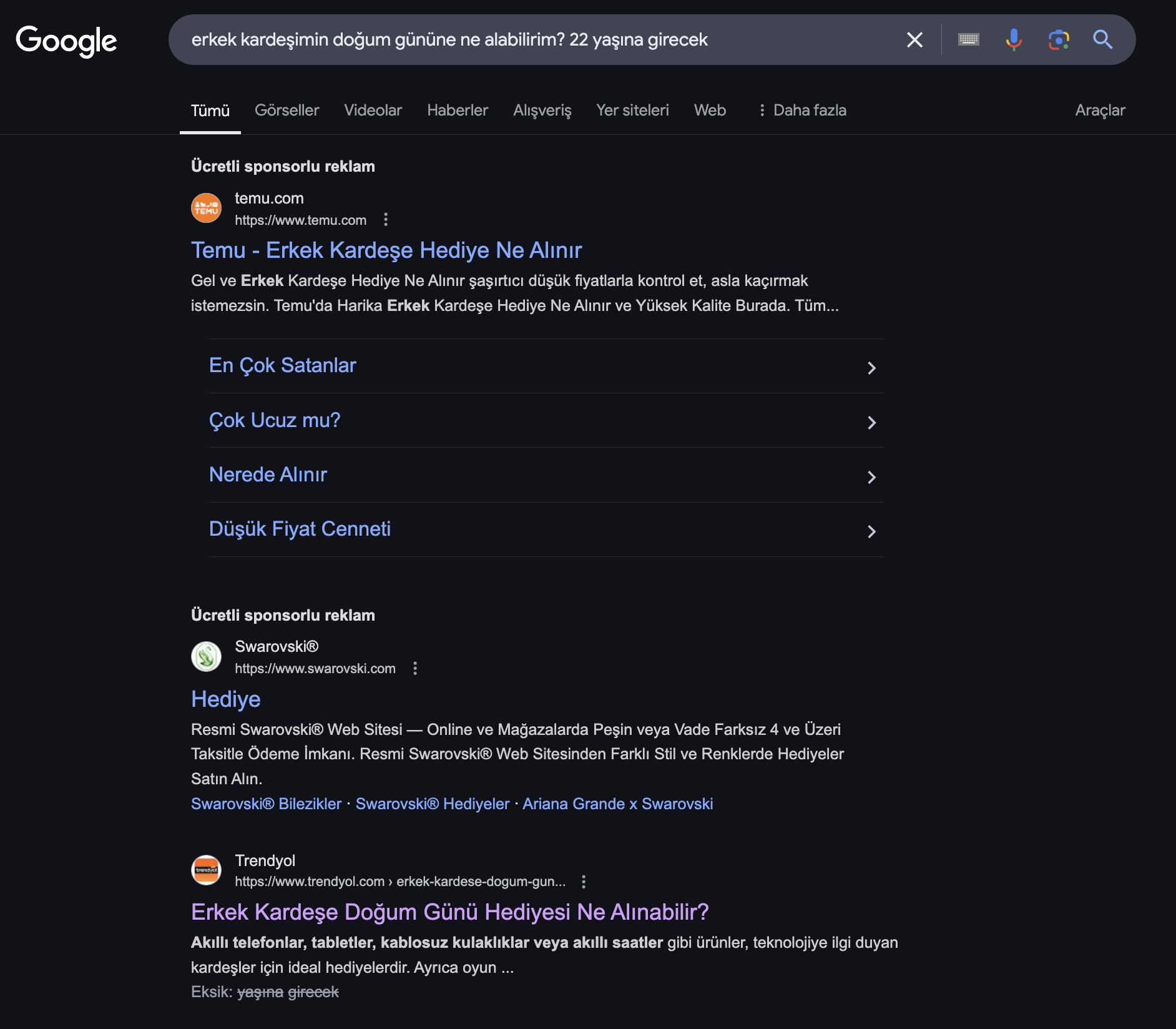Screen dimensions: 1176x1029
Task: Open the three-dot menu beside swarovski.com URL
Action: [x=415, y=668]
